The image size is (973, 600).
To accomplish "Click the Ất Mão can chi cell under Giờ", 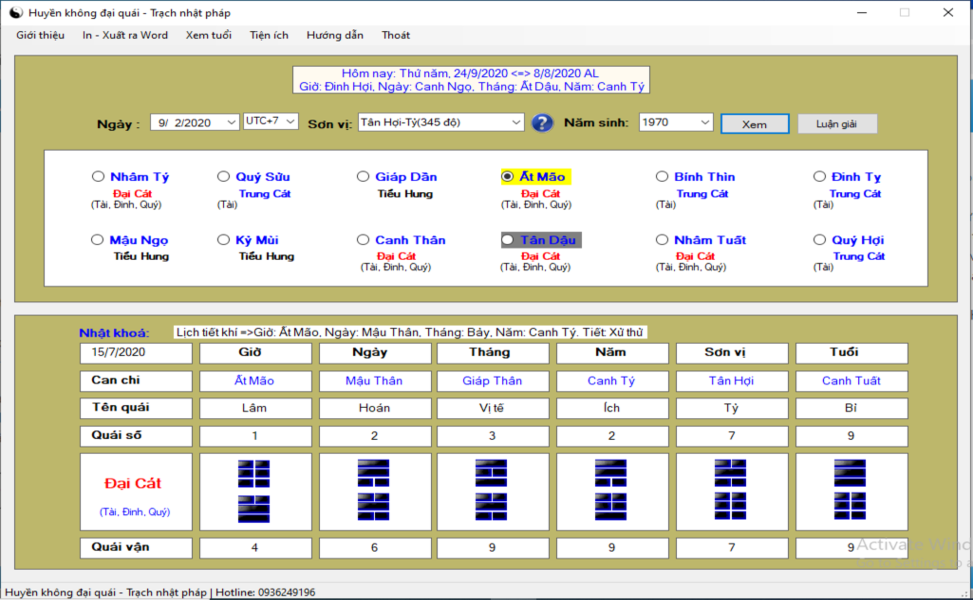I will (255, 381).
